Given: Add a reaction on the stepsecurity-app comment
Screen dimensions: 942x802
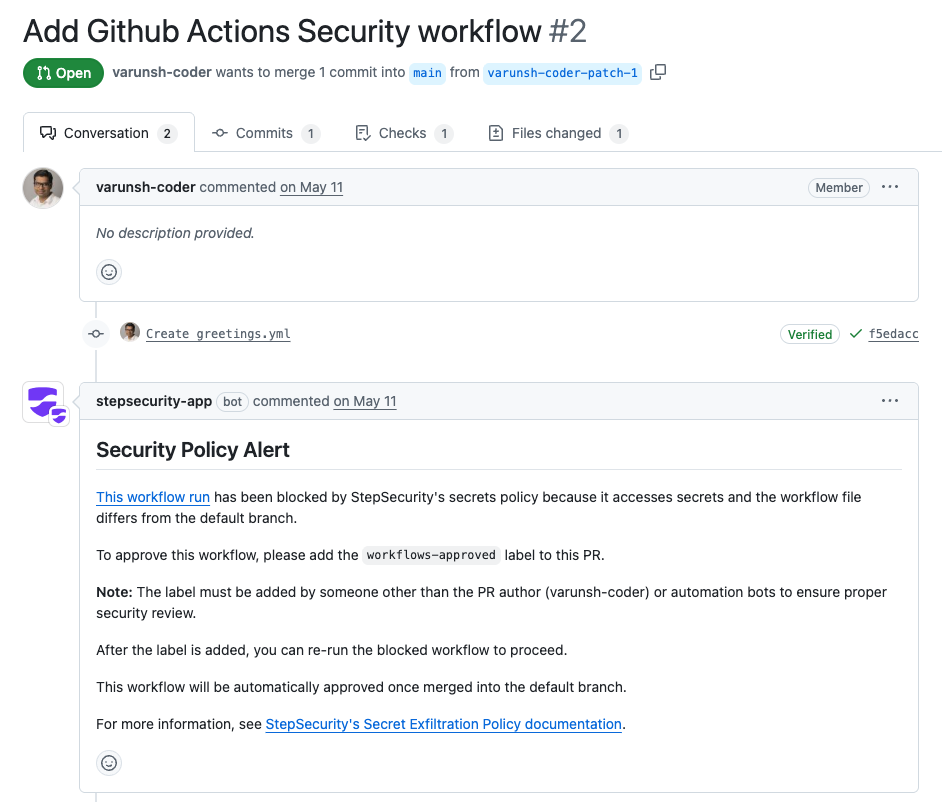Looking at the screenshot, I should (108, 762).
